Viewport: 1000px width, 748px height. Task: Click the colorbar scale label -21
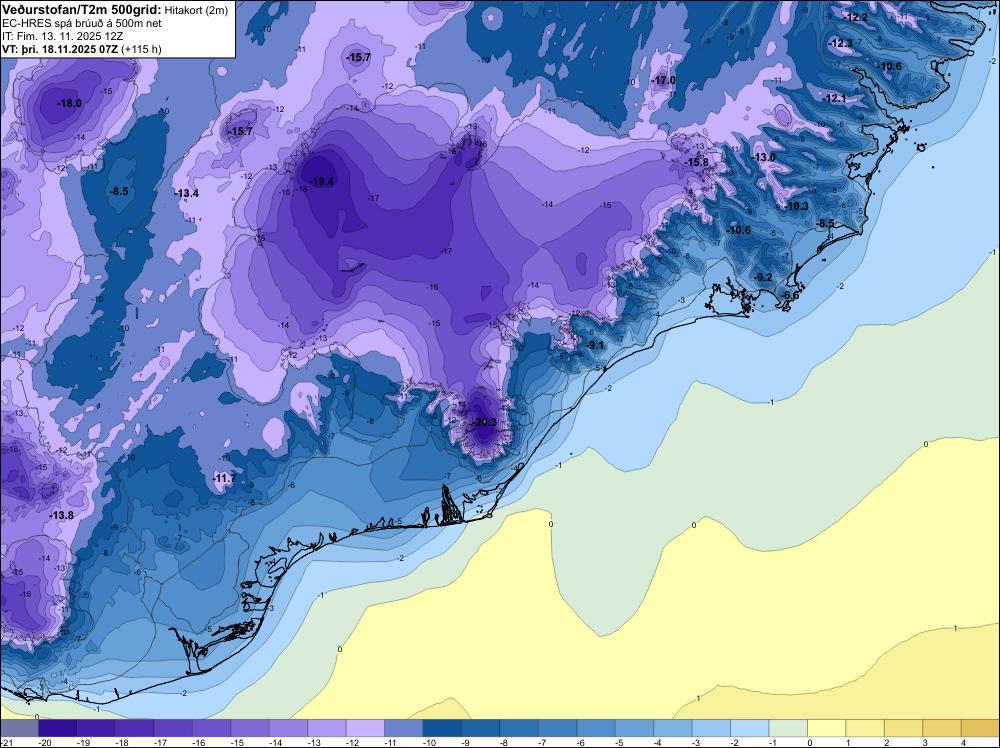[x=6, y=743]
